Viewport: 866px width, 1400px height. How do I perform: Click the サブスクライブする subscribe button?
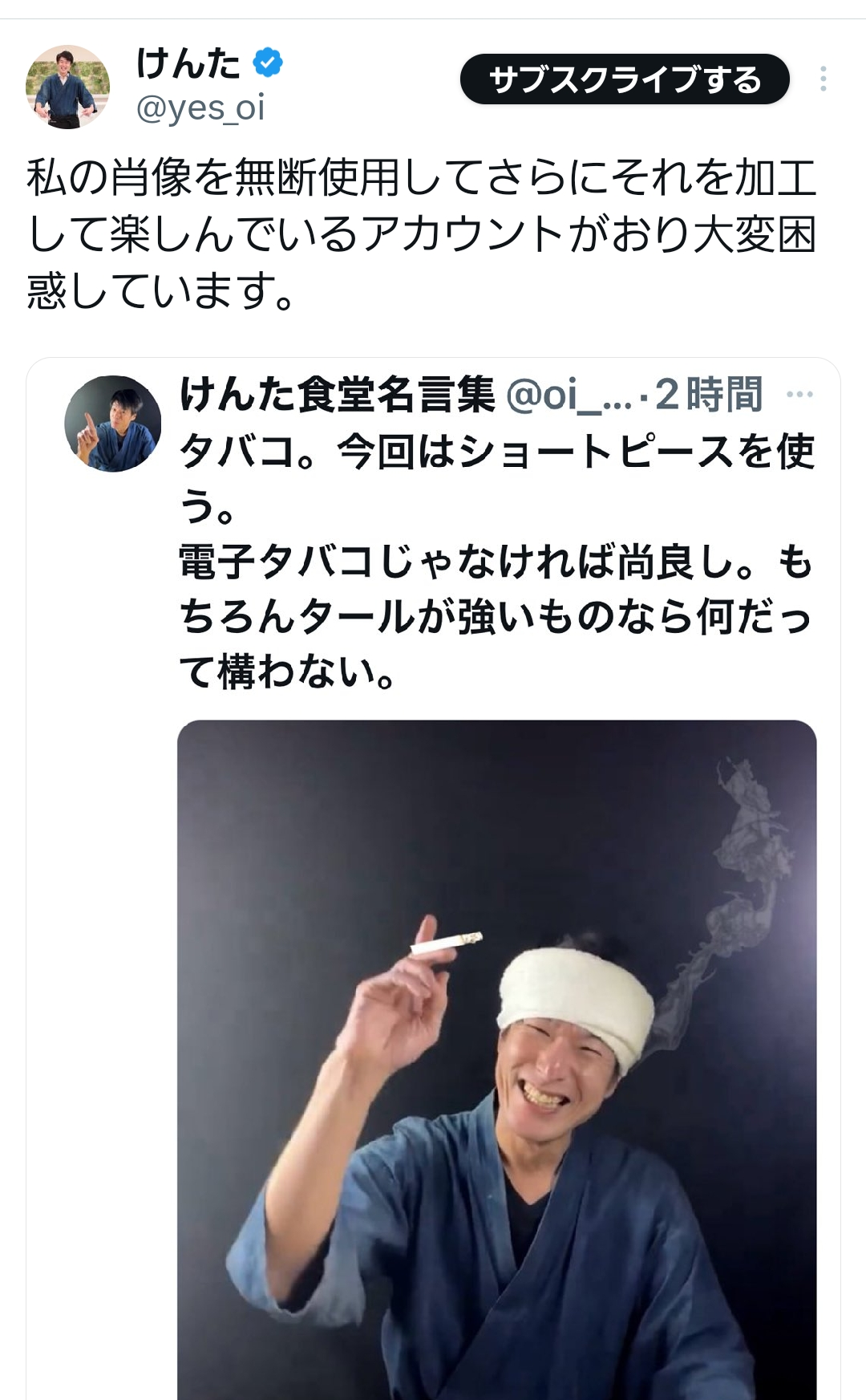coord(625,79)
